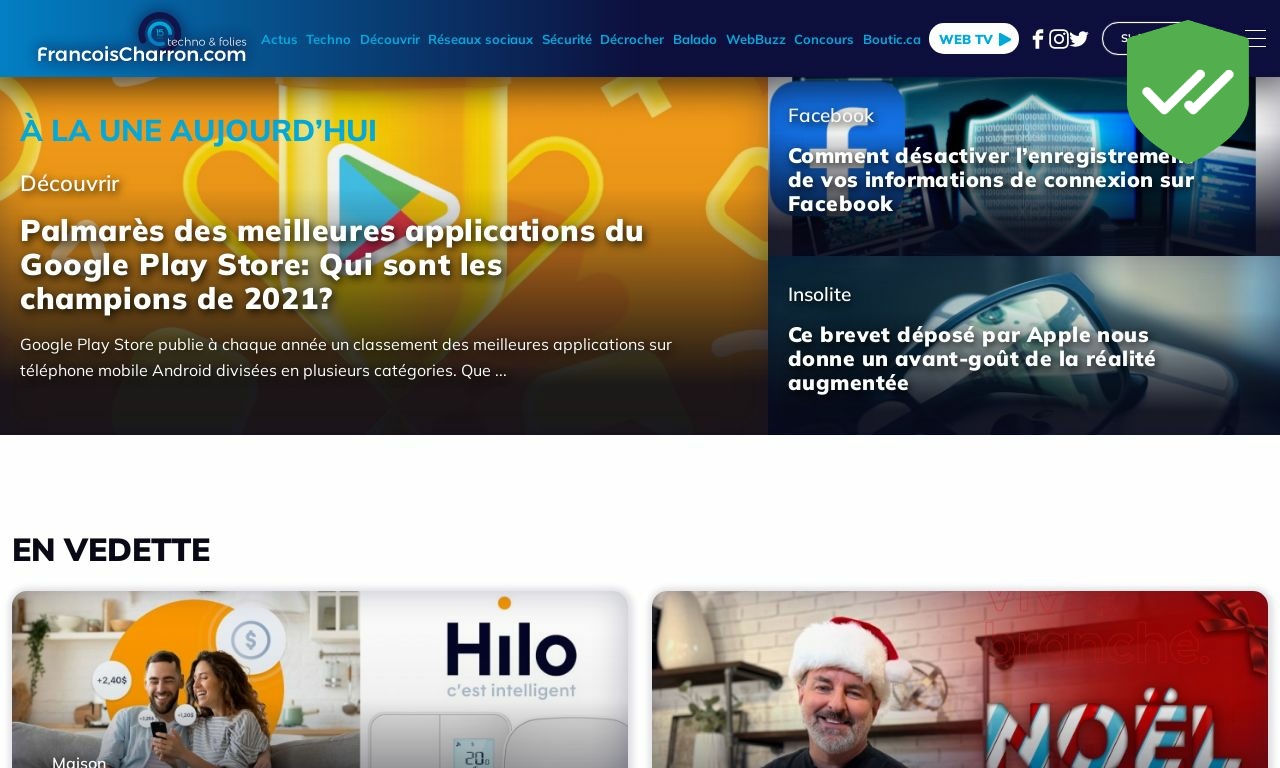Screen dimensions: 1280x768
Task: Read the Google Play Store palmarès article
Action: point(331,265)
